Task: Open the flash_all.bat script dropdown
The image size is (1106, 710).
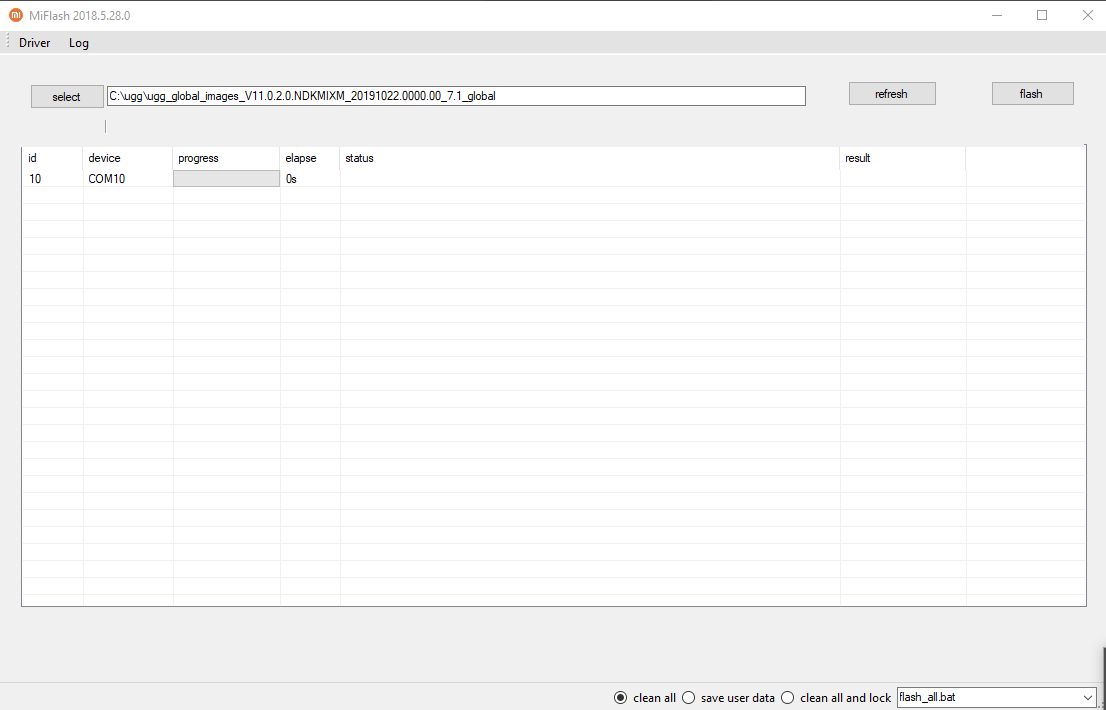Action: (x=996, y=697)
